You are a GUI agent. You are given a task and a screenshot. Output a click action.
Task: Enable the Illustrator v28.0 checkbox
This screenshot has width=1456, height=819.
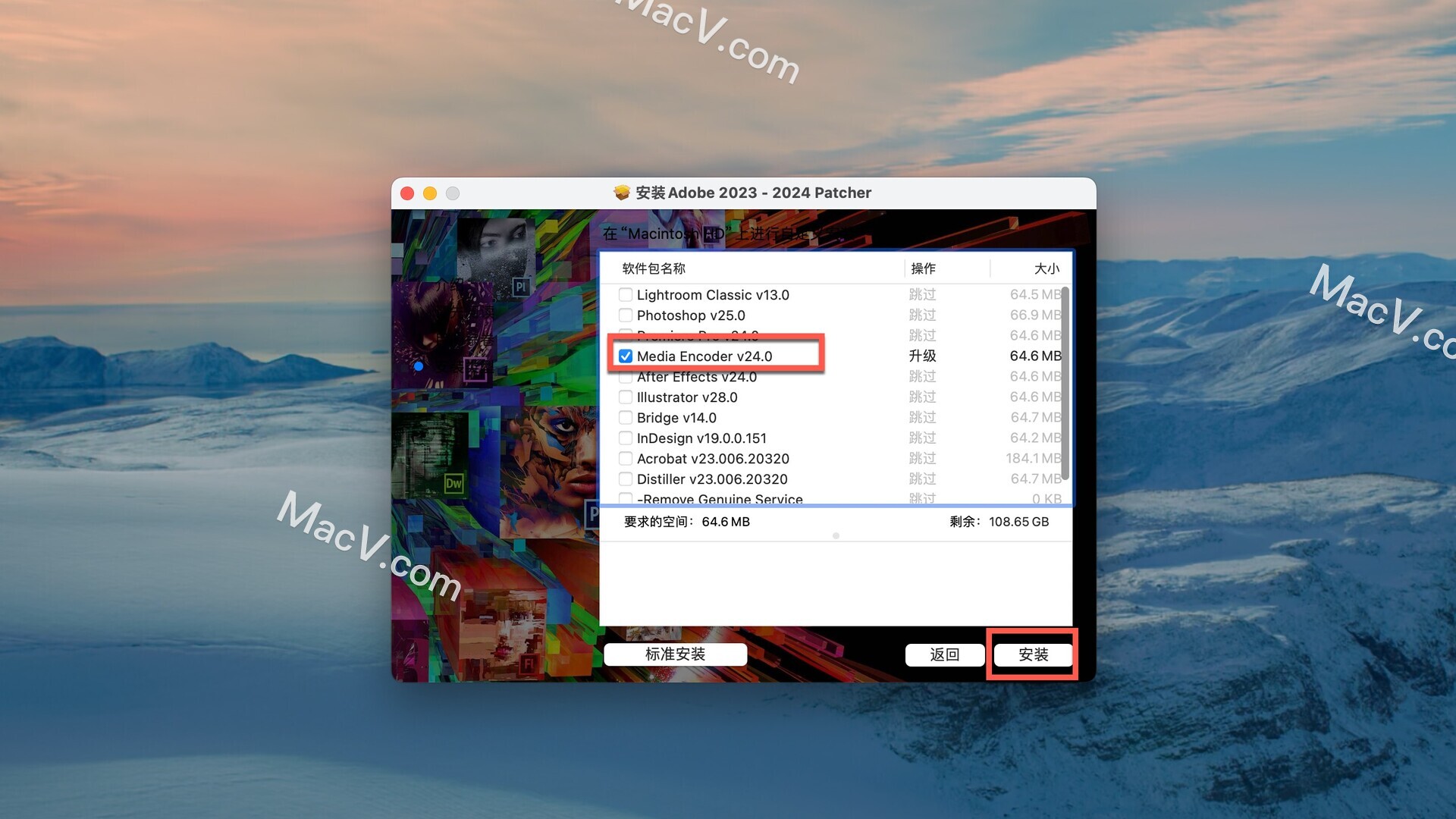(626, 397)
